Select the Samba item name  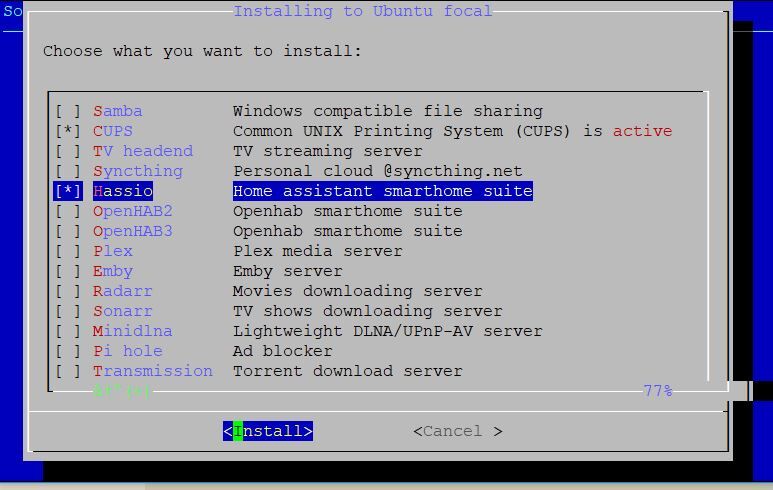tap(118, 111)
